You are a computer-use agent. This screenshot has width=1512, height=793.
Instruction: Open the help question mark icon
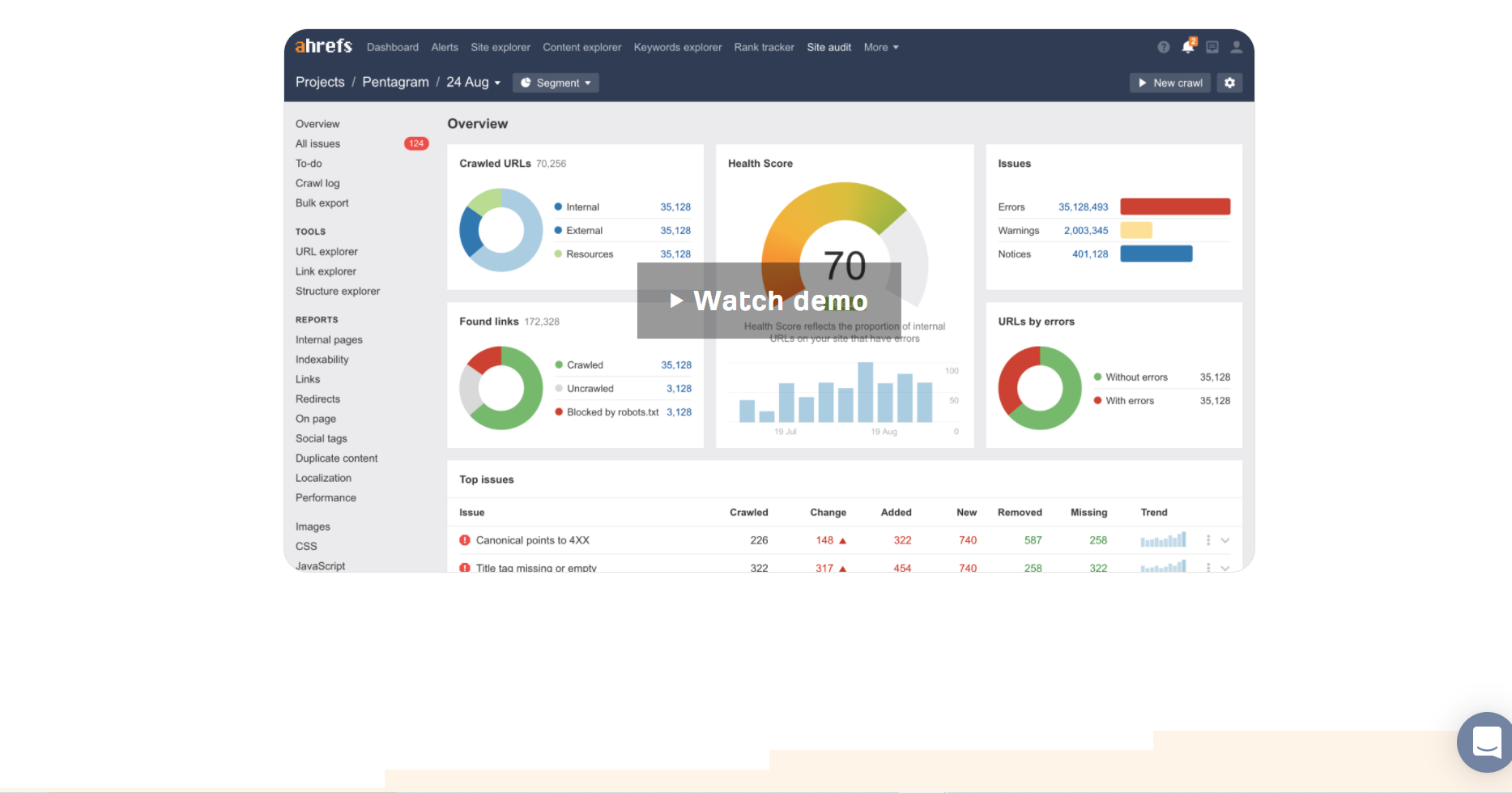[x=1163, y=47]
